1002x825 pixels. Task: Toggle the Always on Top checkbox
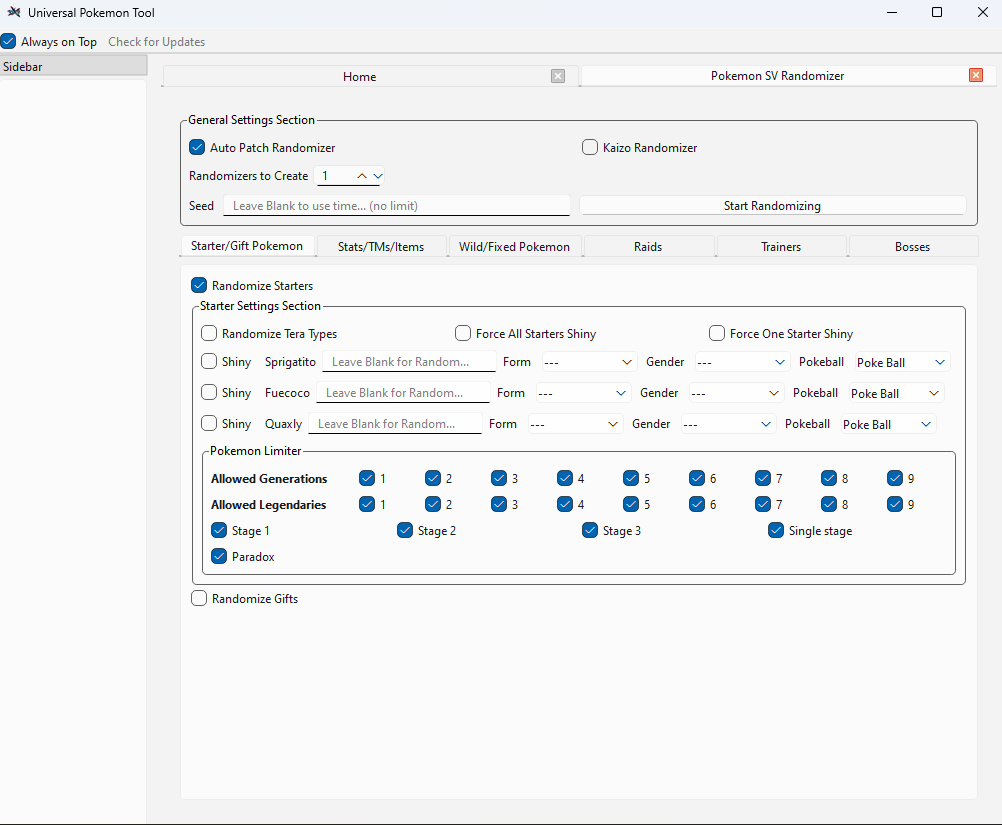coord(9,42)
